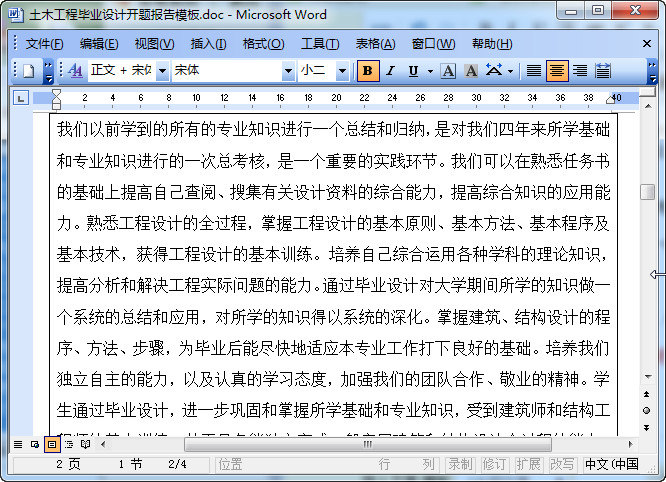Image resolution: width=666 pixels, height=482 pixels.
Task: Apply Character Border icon
Action: 448,70
